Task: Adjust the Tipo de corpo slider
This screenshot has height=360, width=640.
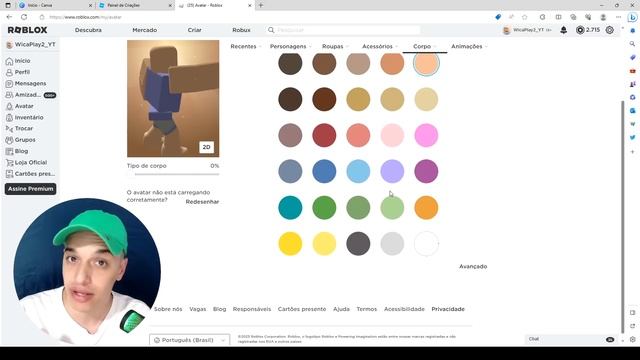Action: click(177, 174)
